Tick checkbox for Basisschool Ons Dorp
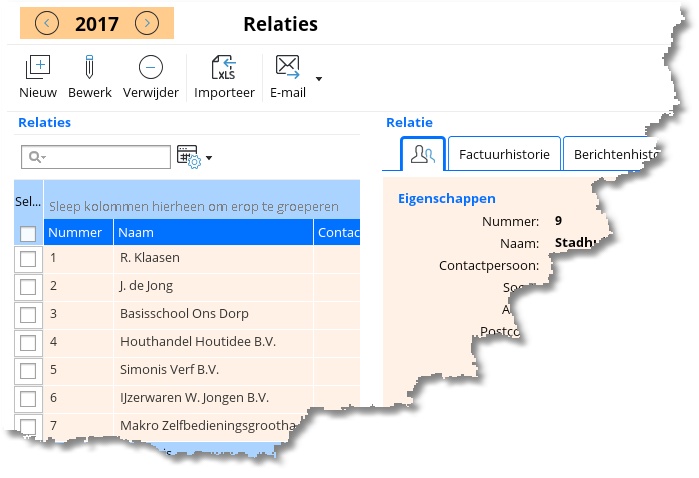This screenshot has width=699, height=478. pyautogui.click(x=28, y=314)
